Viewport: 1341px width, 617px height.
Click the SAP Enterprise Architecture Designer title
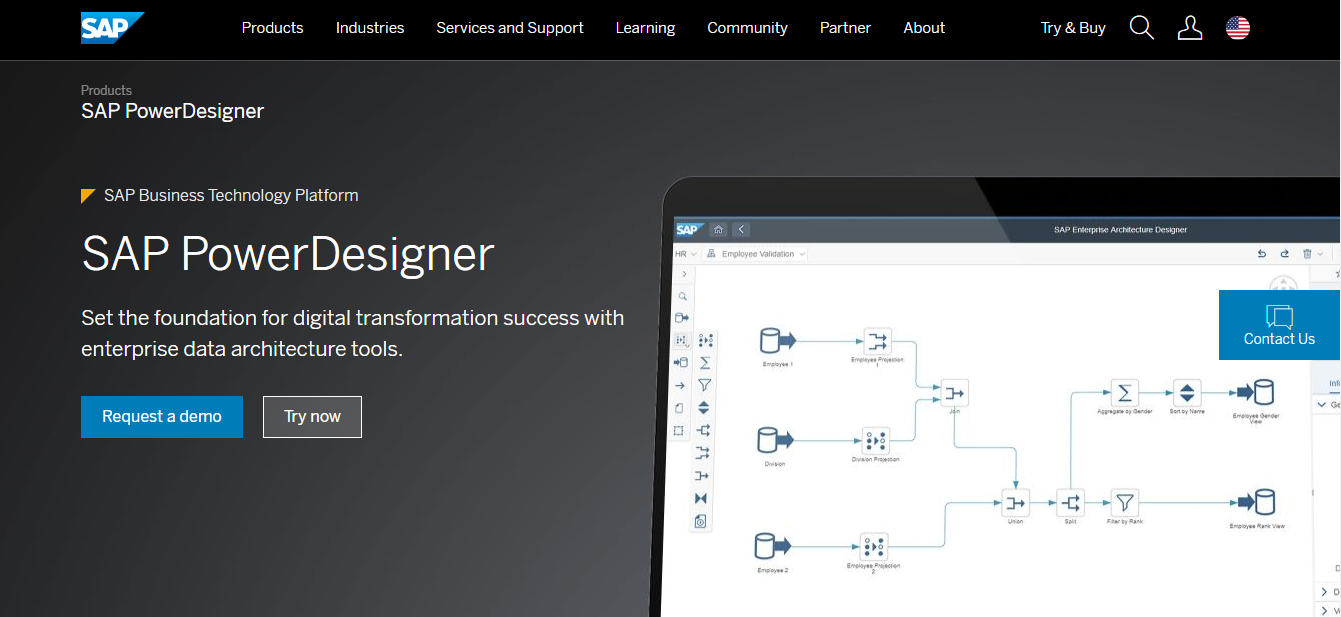click(1120, 230)
